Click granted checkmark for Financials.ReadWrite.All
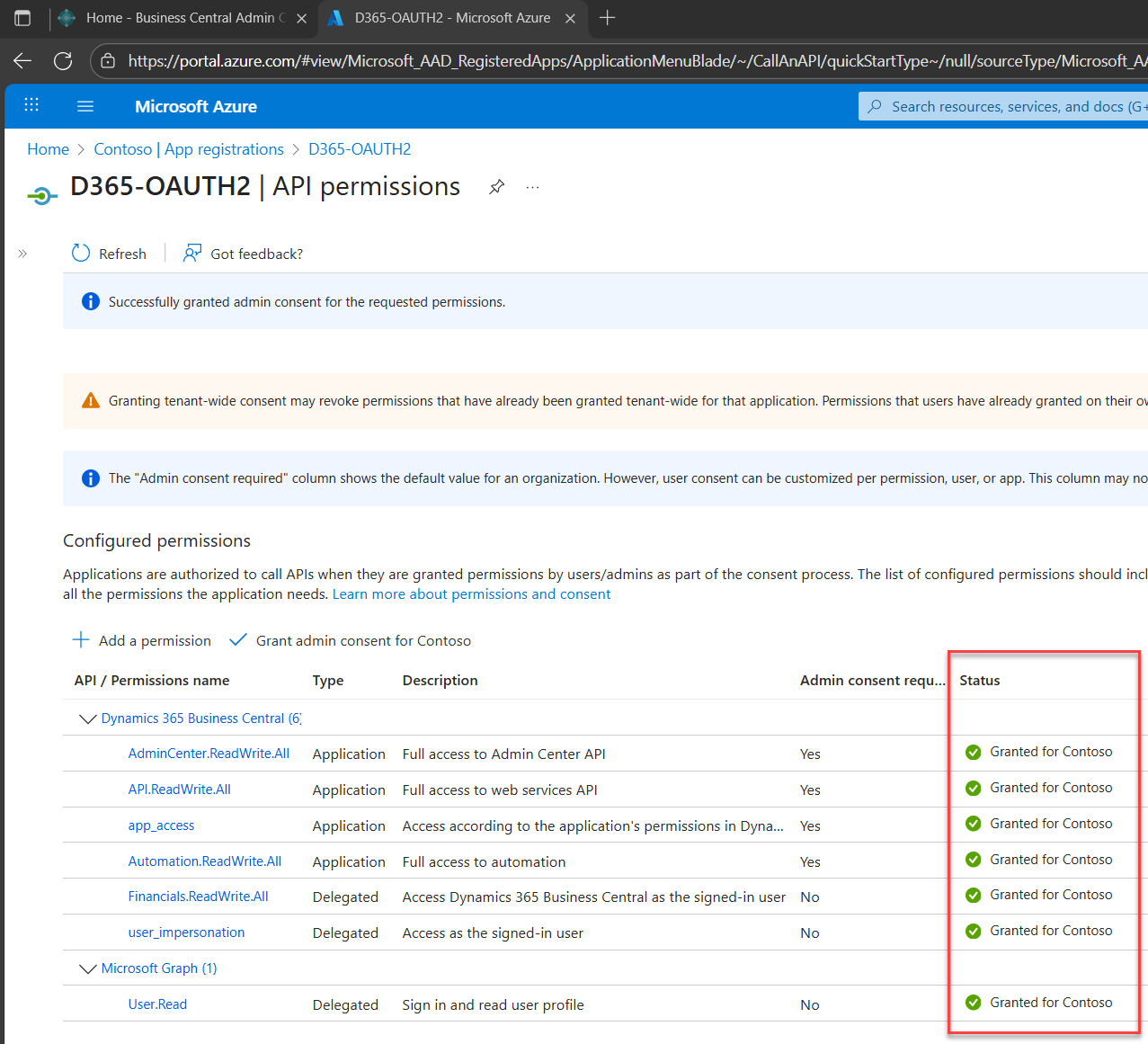The width and height of the screenshot is (1148, 1044). click(x=973, y=895)
